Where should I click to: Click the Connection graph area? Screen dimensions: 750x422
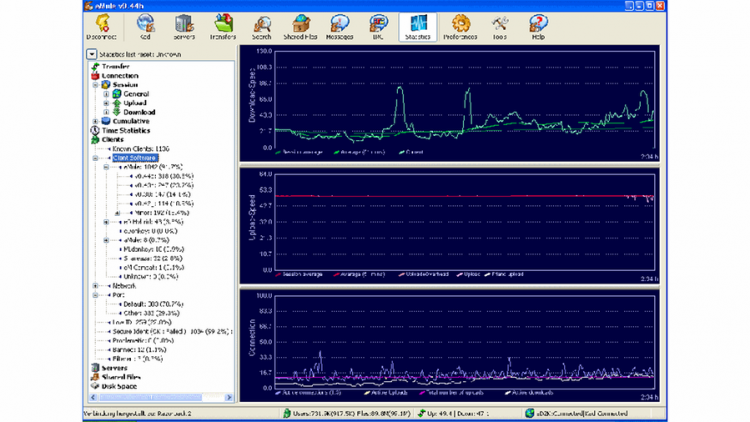[x=464, y=342]
